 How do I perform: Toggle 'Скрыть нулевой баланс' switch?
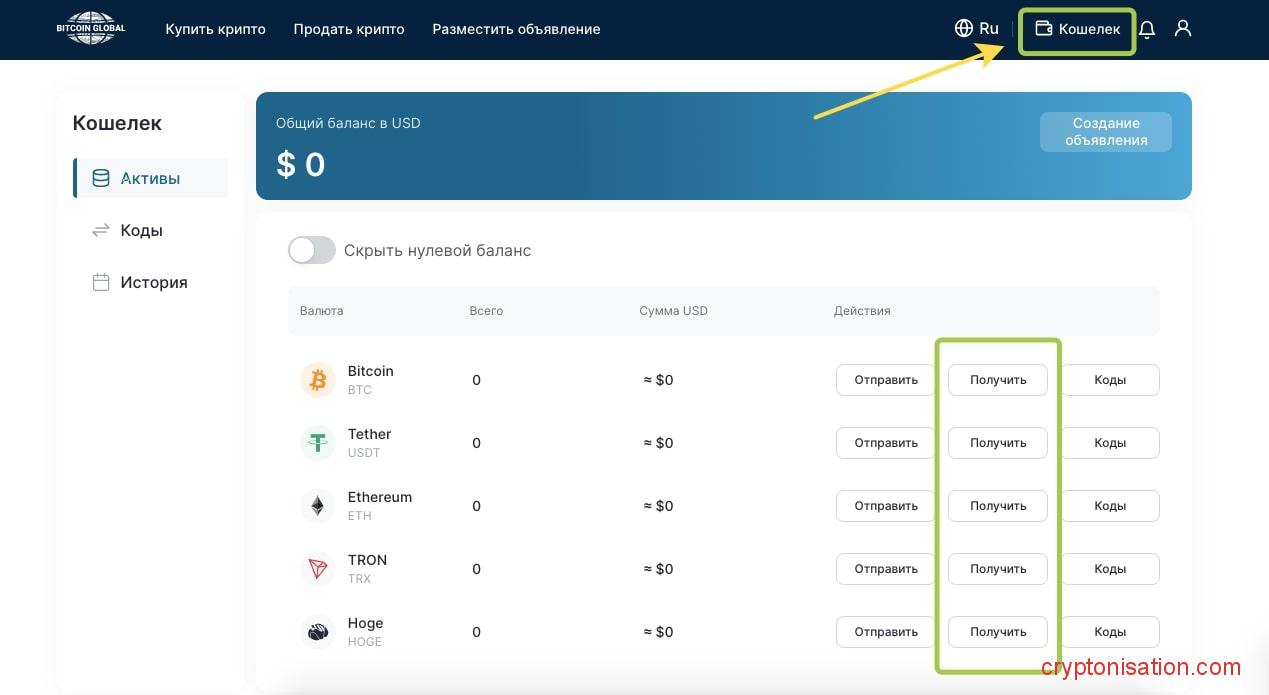312,250
